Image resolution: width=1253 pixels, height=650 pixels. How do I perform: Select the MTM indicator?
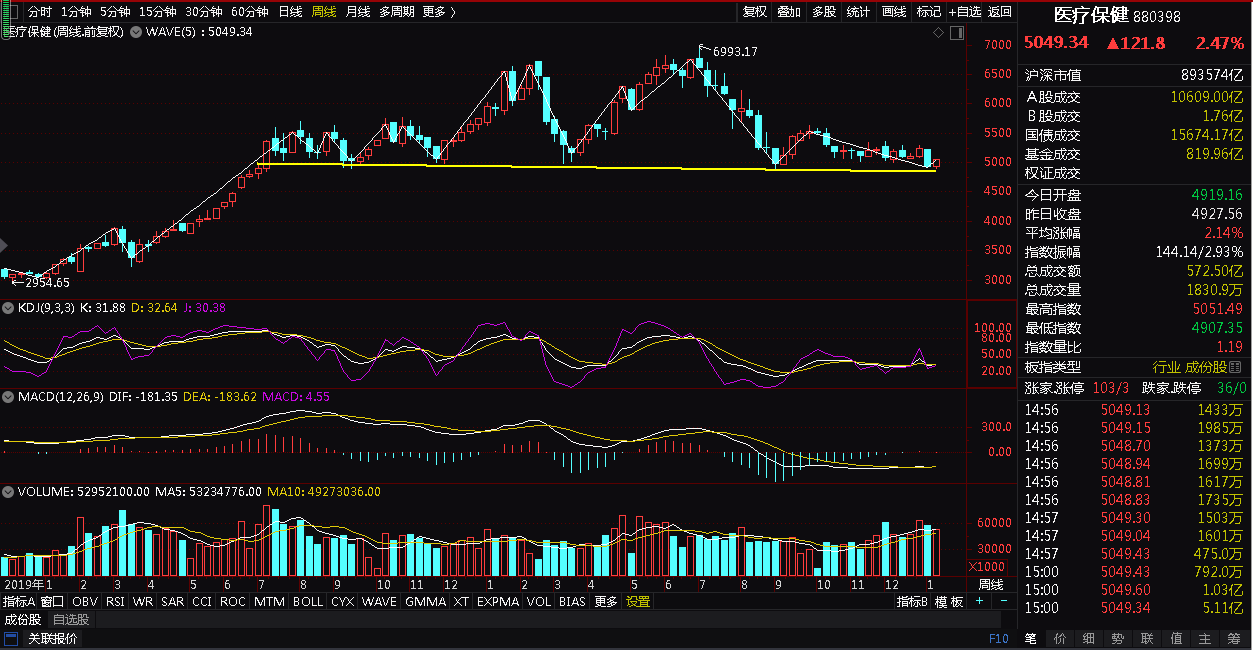coord(269,601)
